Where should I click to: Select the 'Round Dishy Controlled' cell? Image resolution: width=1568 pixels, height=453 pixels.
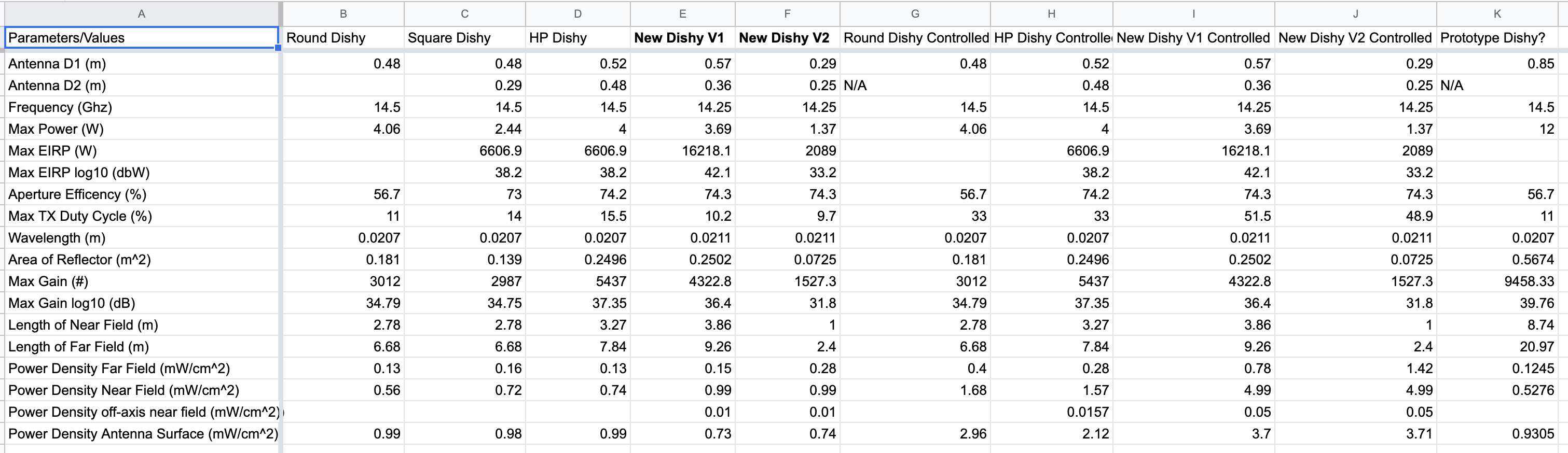(915, 38)
